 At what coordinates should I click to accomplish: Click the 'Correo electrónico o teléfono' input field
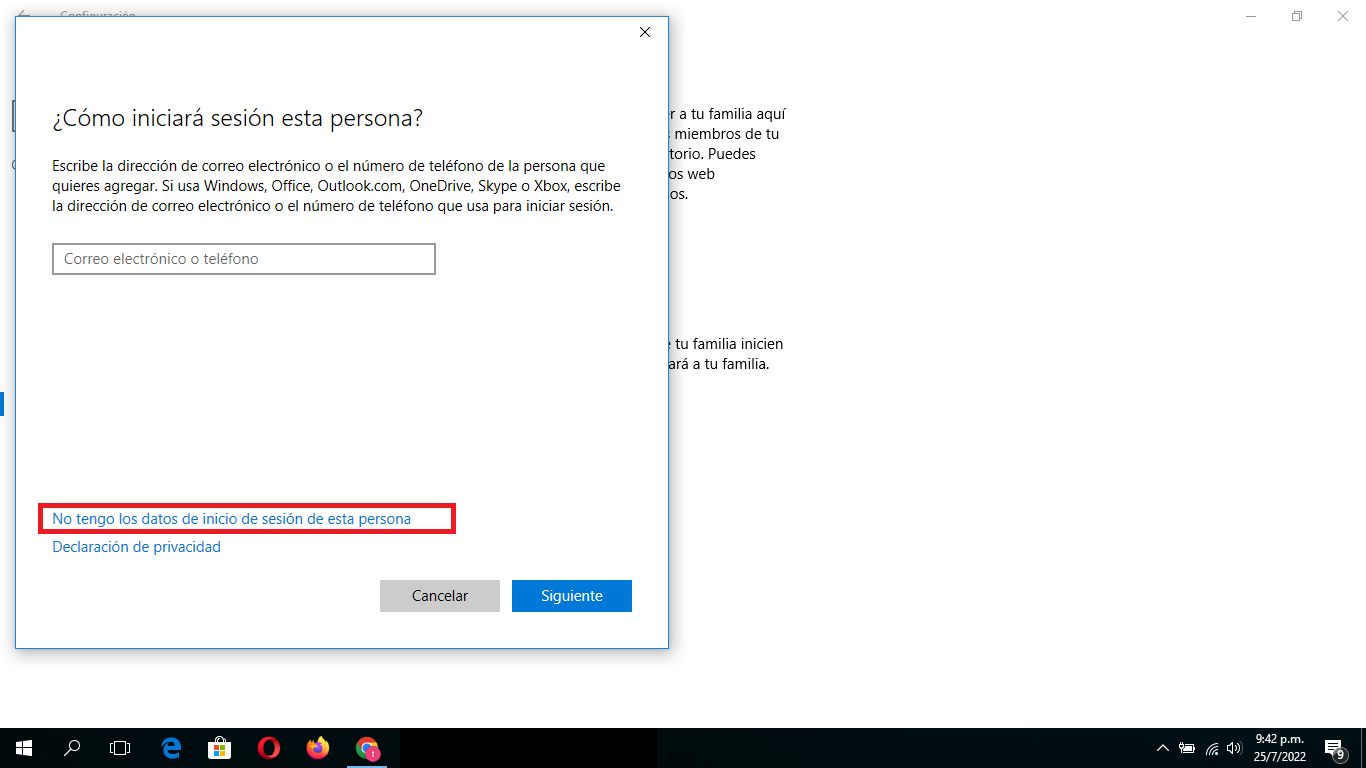tap(244, 259)
